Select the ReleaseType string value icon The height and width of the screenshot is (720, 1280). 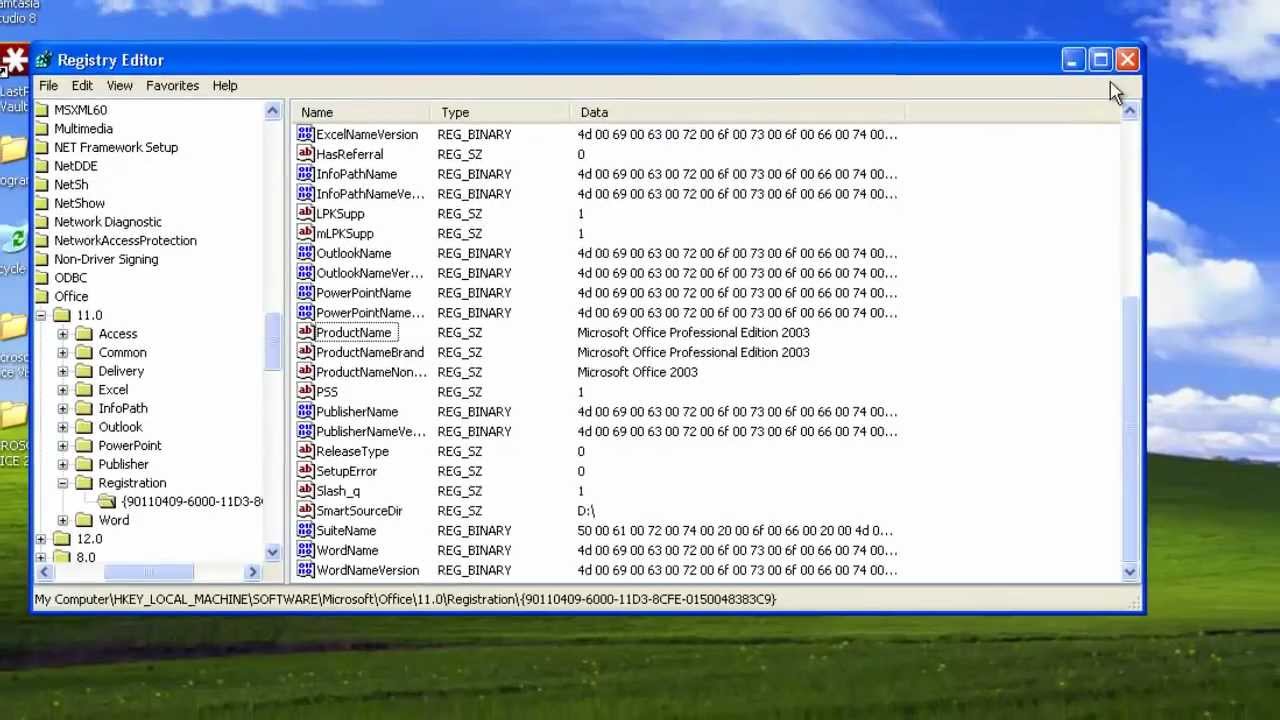pos(305,451)
